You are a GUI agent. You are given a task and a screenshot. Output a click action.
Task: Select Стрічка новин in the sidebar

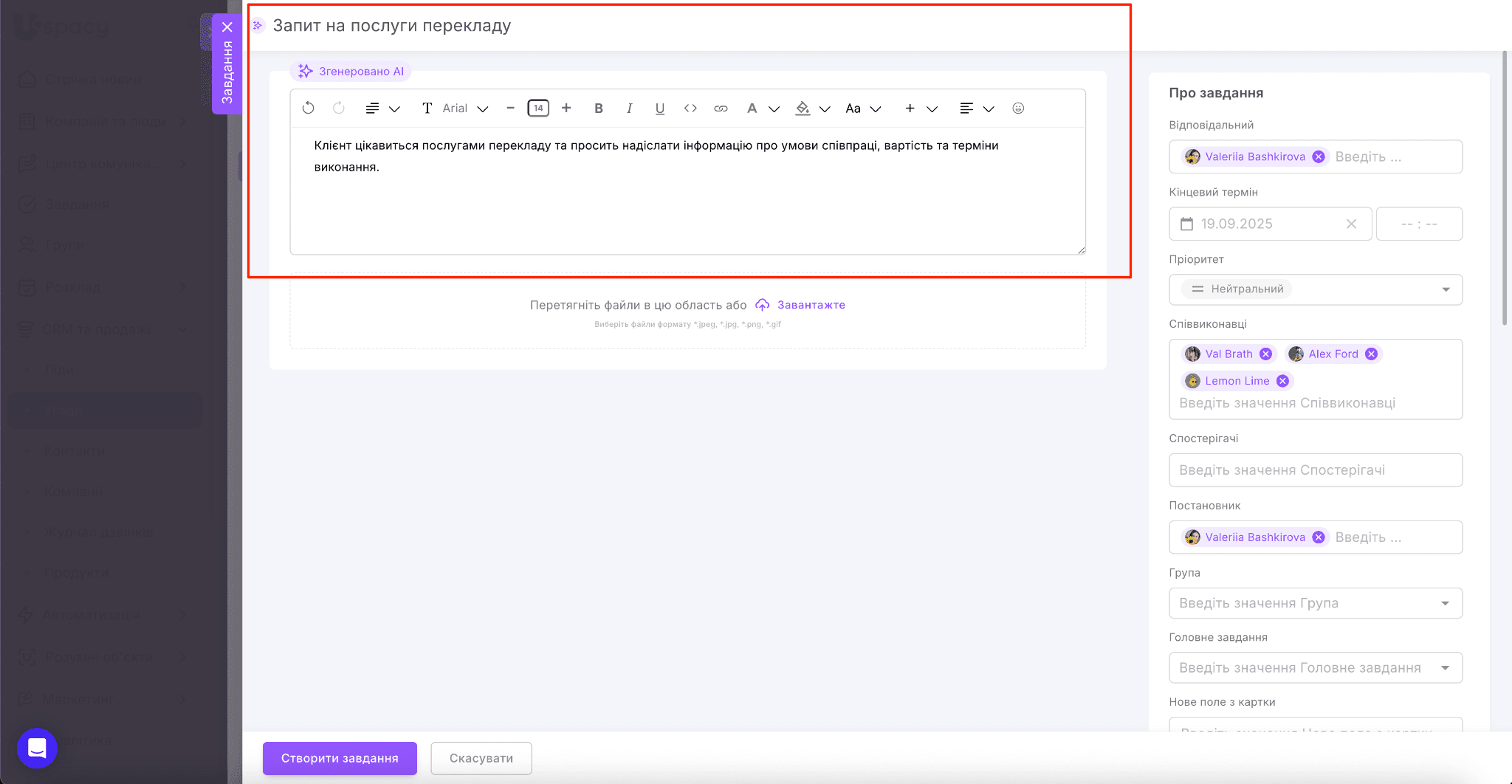93,80
